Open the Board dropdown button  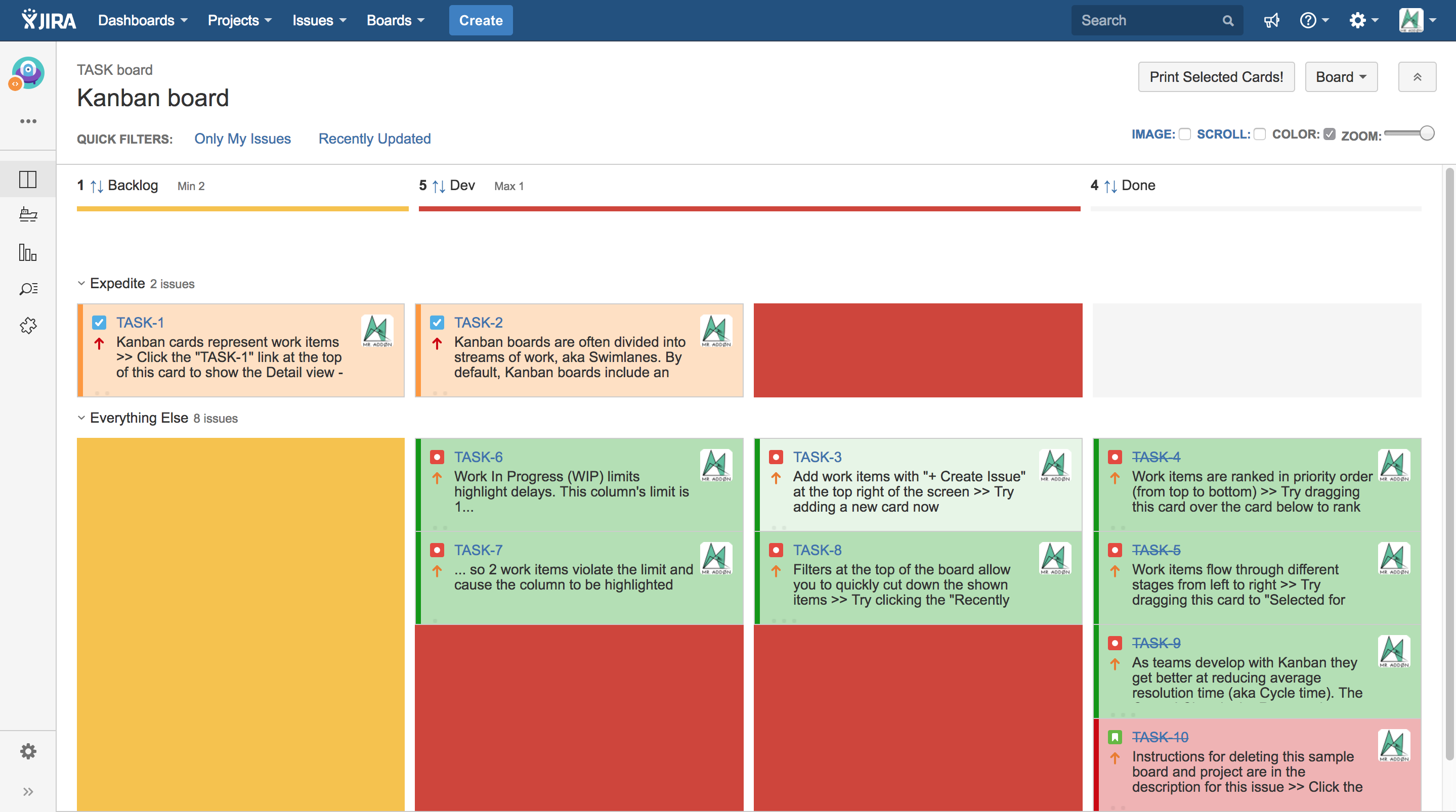click(1341, 77)
